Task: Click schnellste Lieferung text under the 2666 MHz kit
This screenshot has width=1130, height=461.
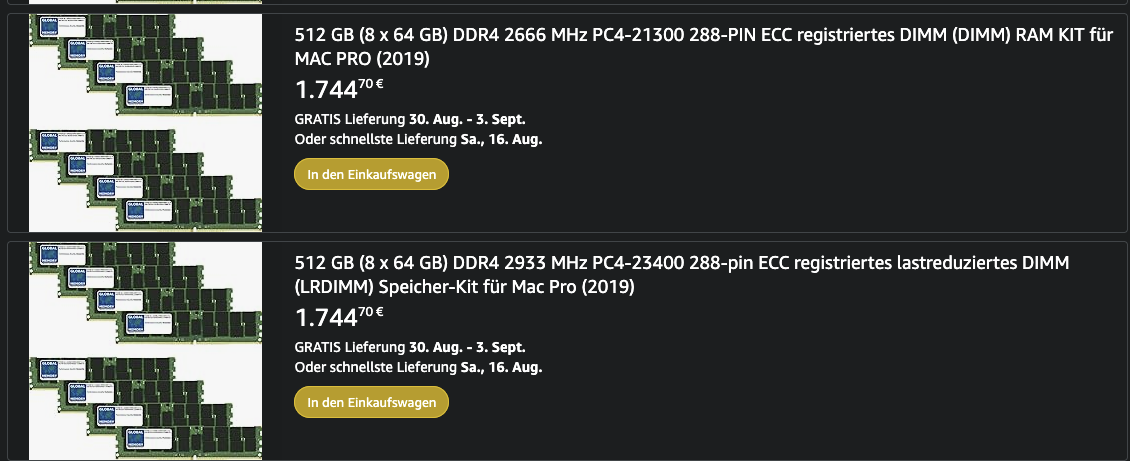Action: pos(418,139)
